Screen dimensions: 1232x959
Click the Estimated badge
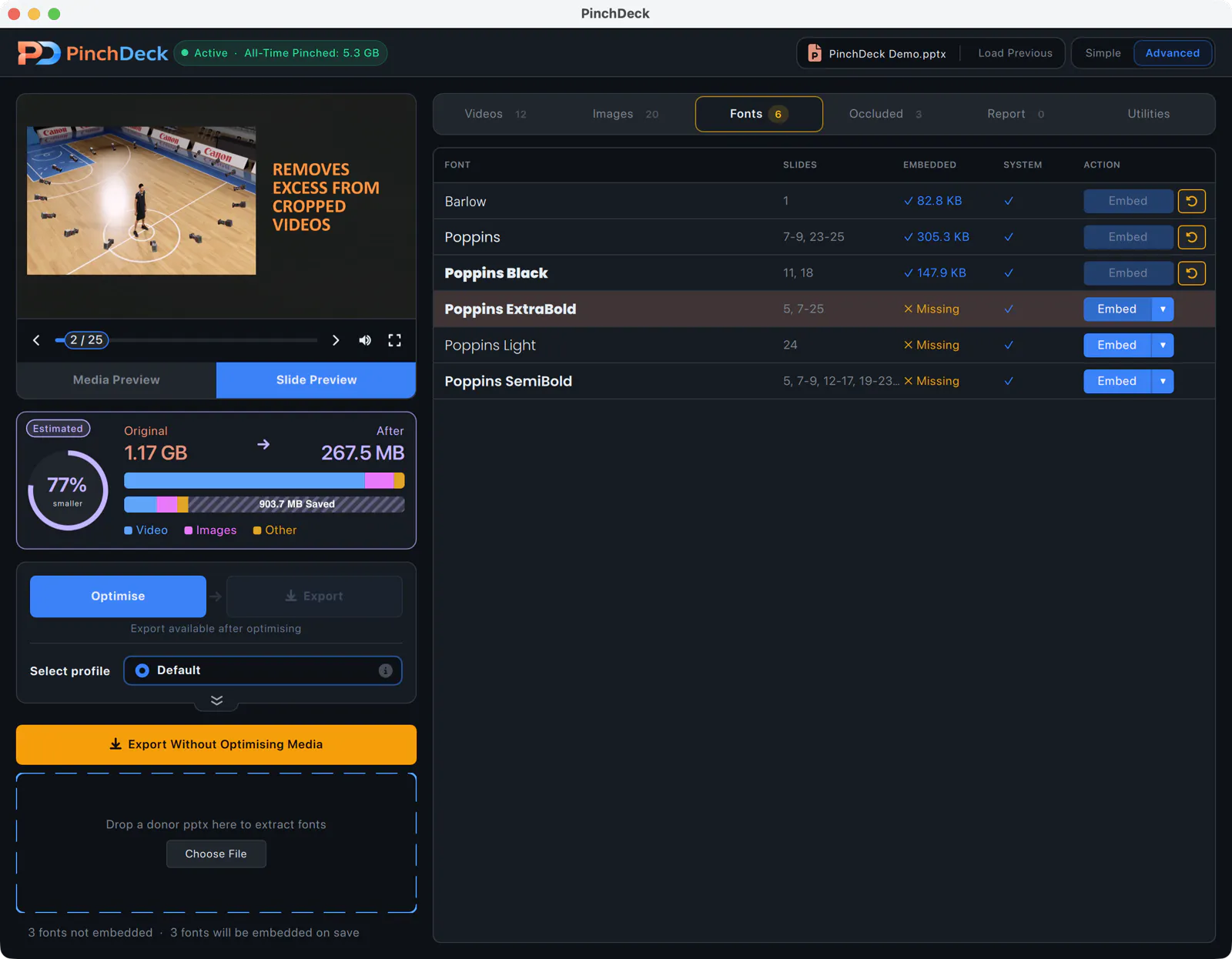(x=59, y=429)
